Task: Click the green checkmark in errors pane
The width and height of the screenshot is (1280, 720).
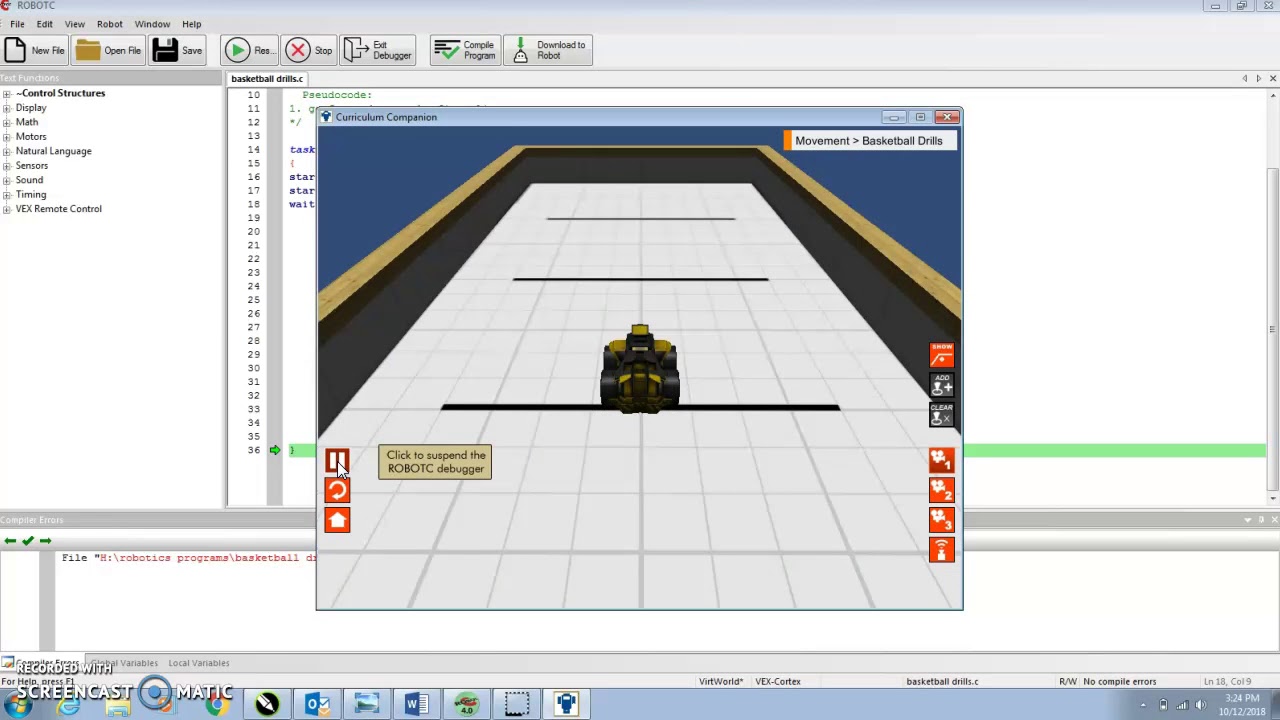Action: click(28, 541)
